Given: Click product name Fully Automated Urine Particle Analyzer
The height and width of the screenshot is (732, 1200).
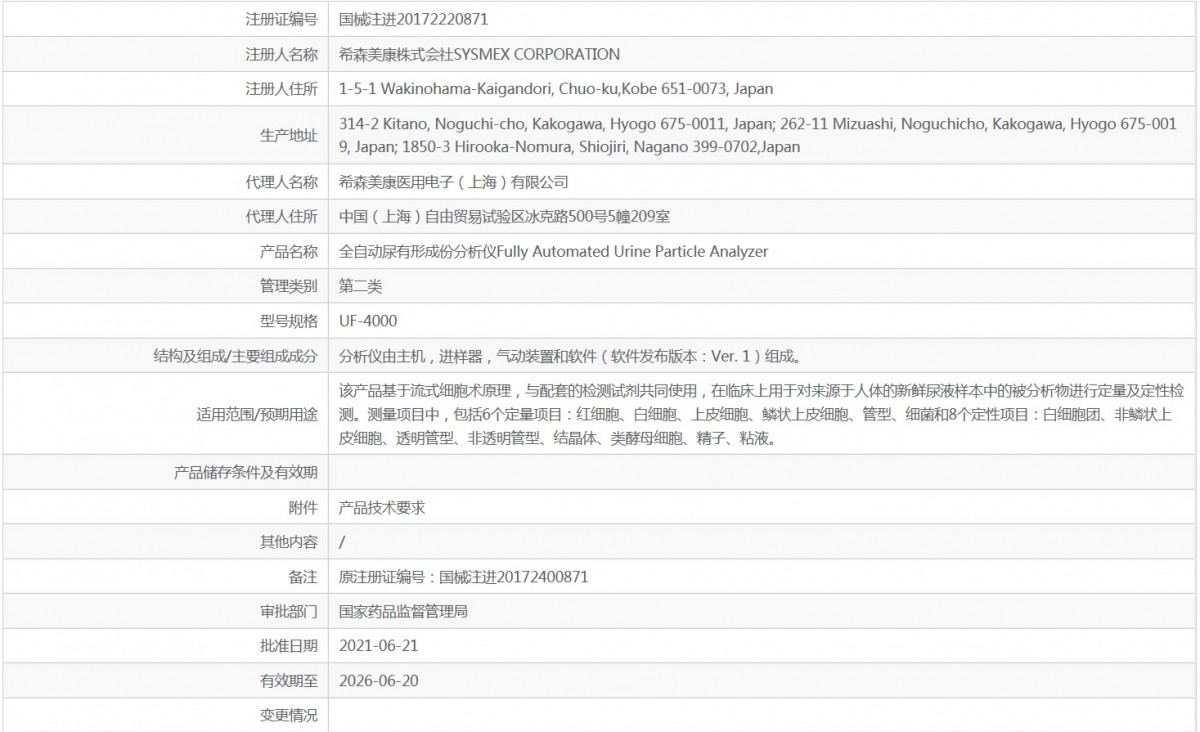Looking at the screenshot, I should coord(632,251).
